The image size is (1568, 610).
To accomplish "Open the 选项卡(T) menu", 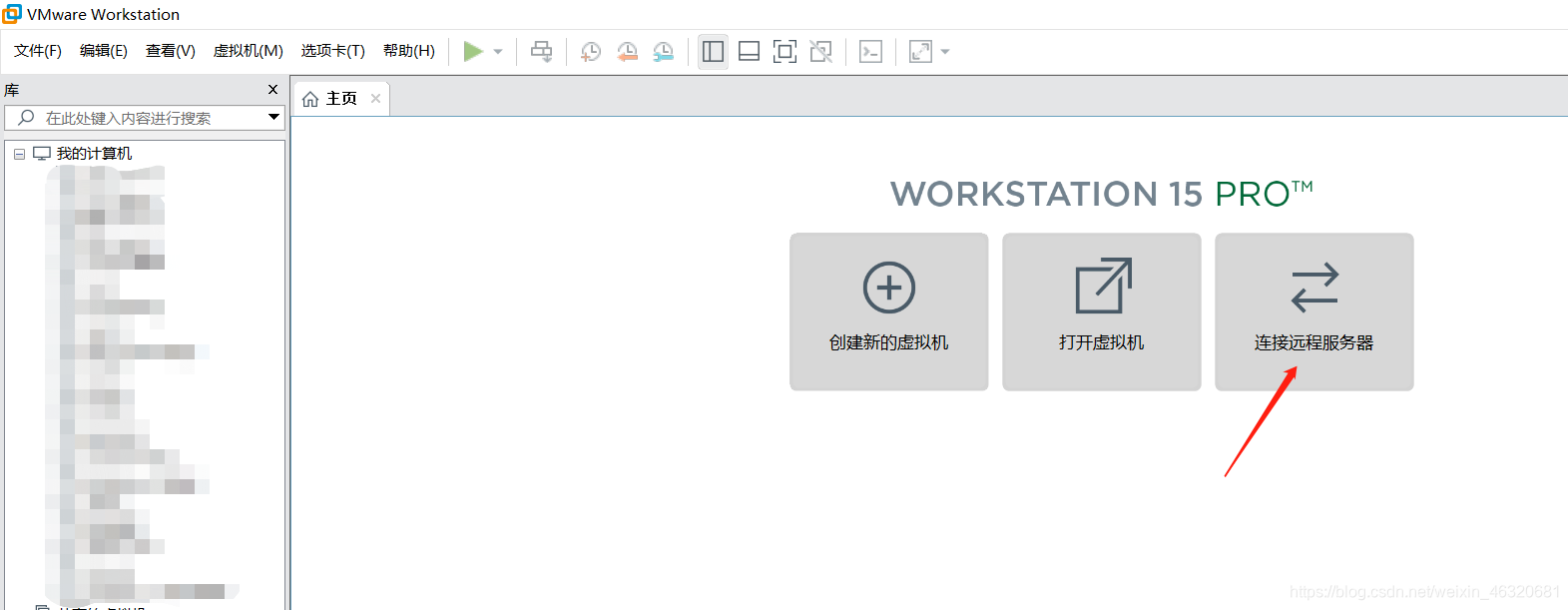I will (x=333, y=51).
